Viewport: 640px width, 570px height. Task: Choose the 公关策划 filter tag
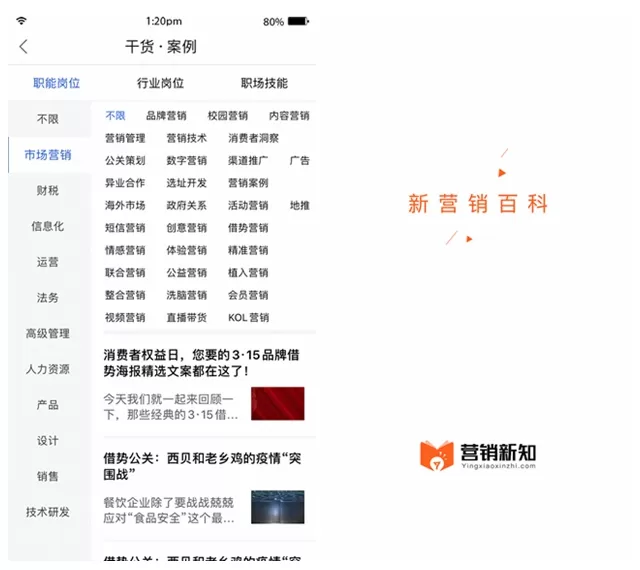click(125, 161)
